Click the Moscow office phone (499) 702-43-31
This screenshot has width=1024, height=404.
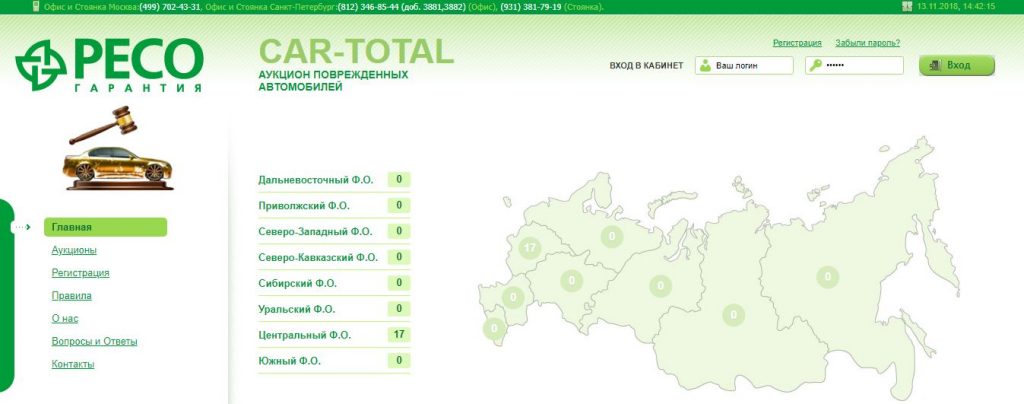170,7
